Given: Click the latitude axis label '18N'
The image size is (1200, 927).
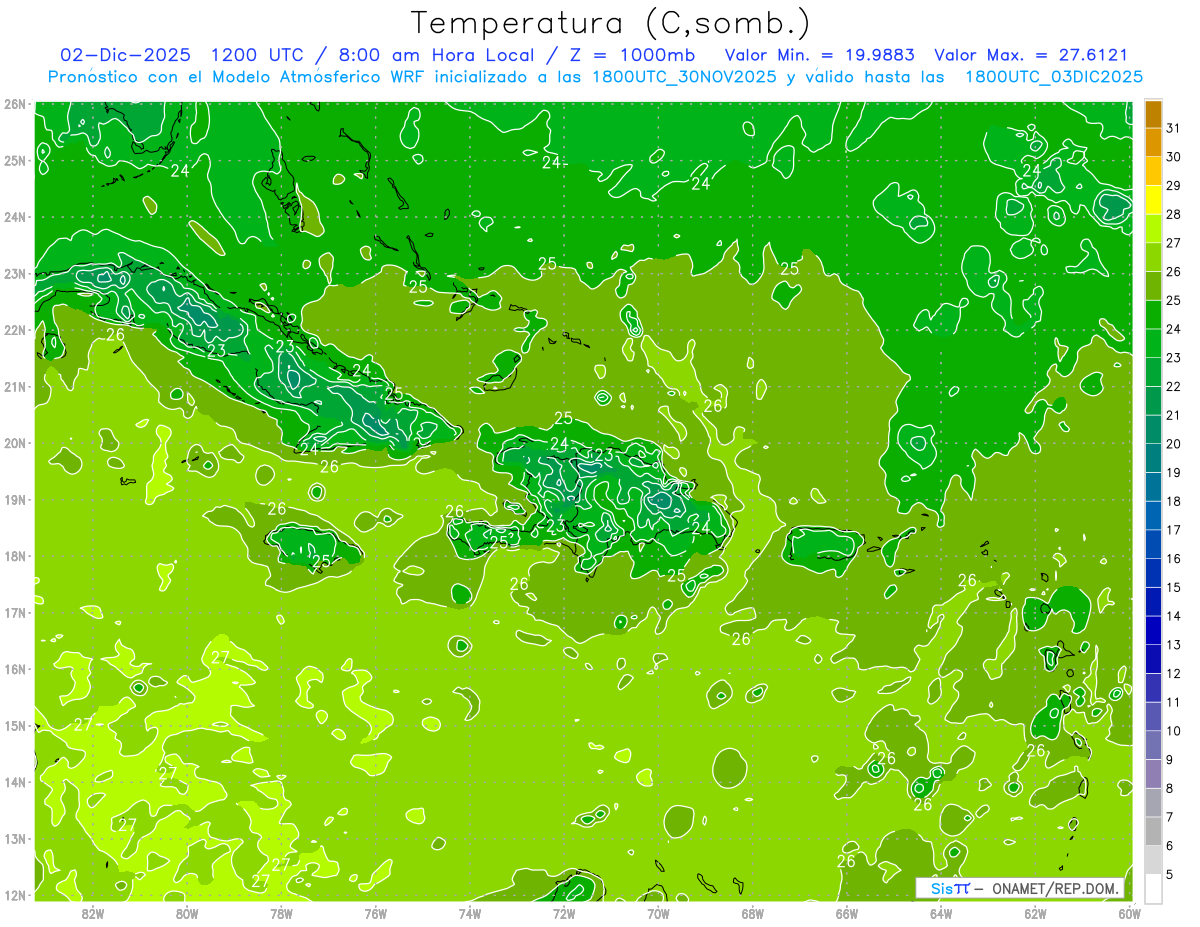Looking at the screenshot, I should coord(14,556).
